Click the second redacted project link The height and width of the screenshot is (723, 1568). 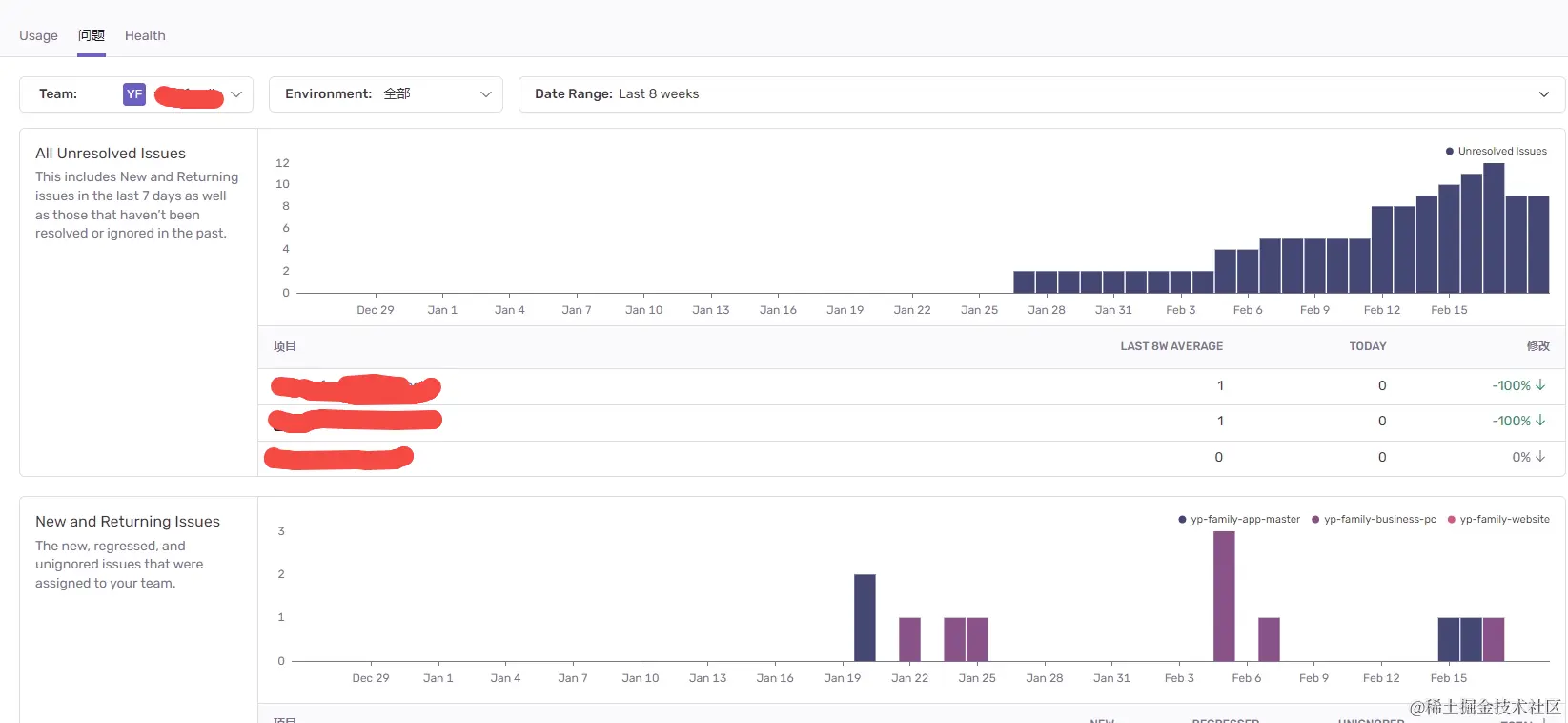[x=355, y=420]
